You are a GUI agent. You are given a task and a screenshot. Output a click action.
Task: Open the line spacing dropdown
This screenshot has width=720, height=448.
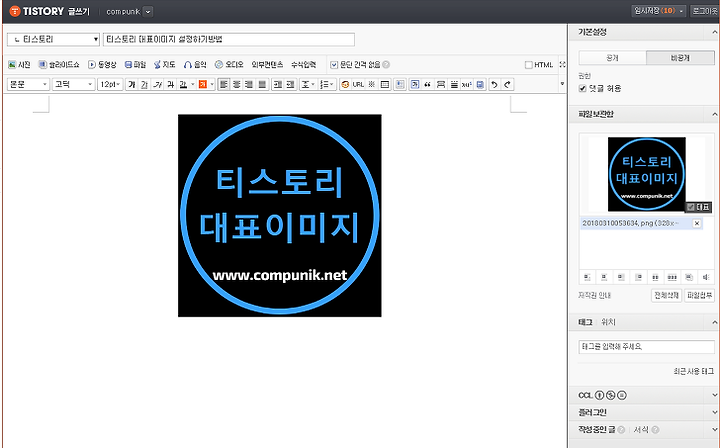pyautogui.click(x=308, y=84)
